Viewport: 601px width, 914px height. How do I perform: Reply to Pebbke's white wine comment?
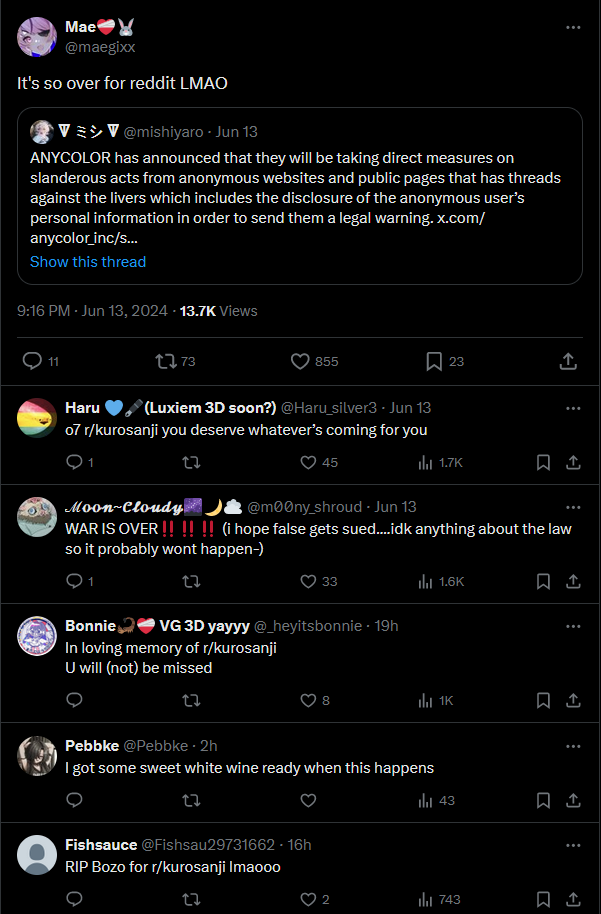coord(75,799)
